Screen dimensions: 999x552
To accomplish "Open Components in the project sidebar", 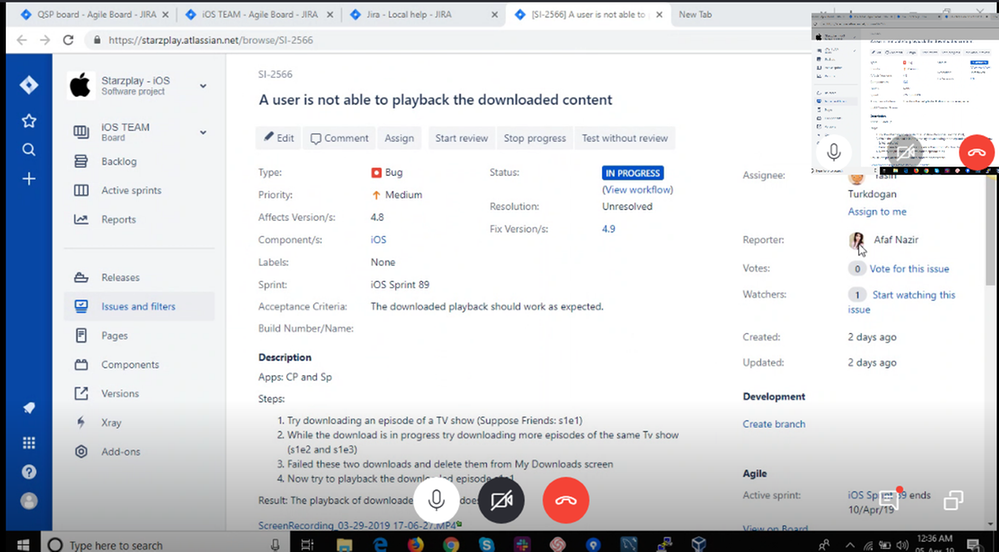I will click(x=130, y=365).
